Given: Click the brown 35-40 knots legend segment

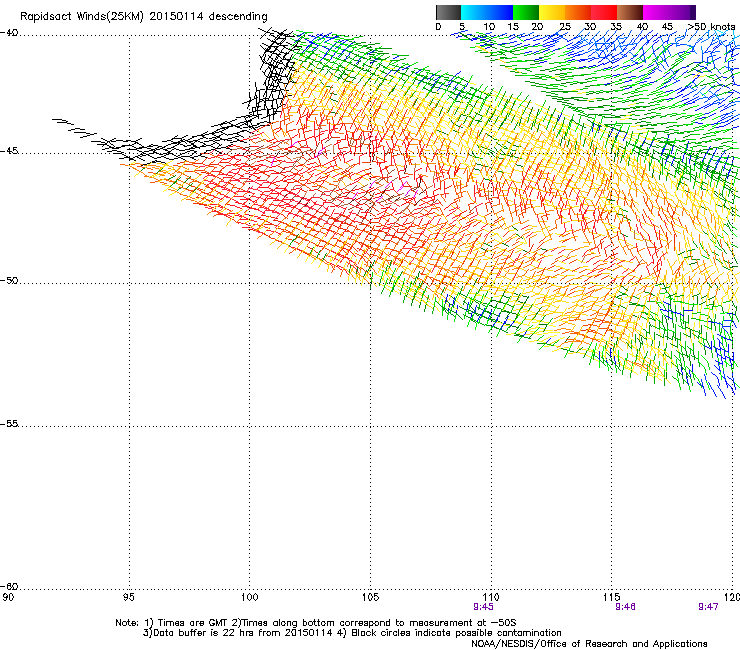Looking at the screenshot, I should coord(630,12).
